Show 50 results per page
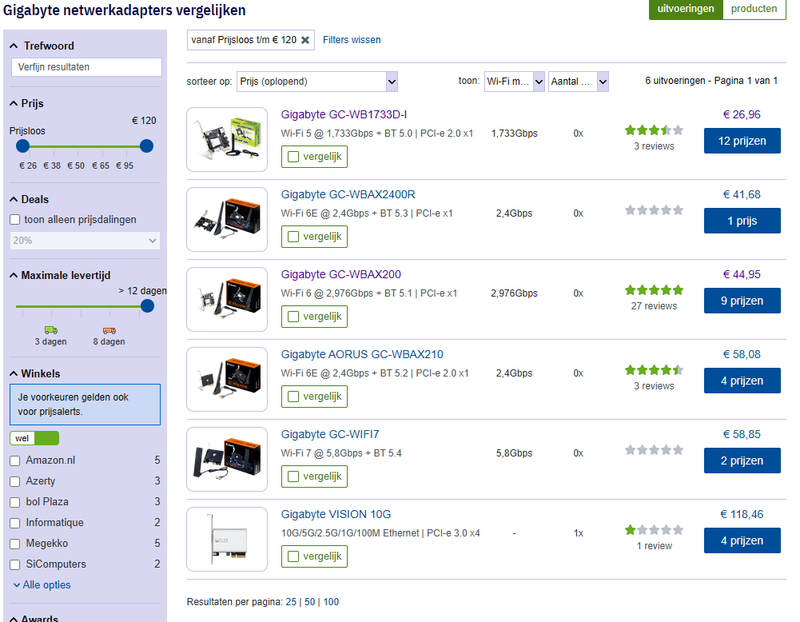 [x=310, y=602]
